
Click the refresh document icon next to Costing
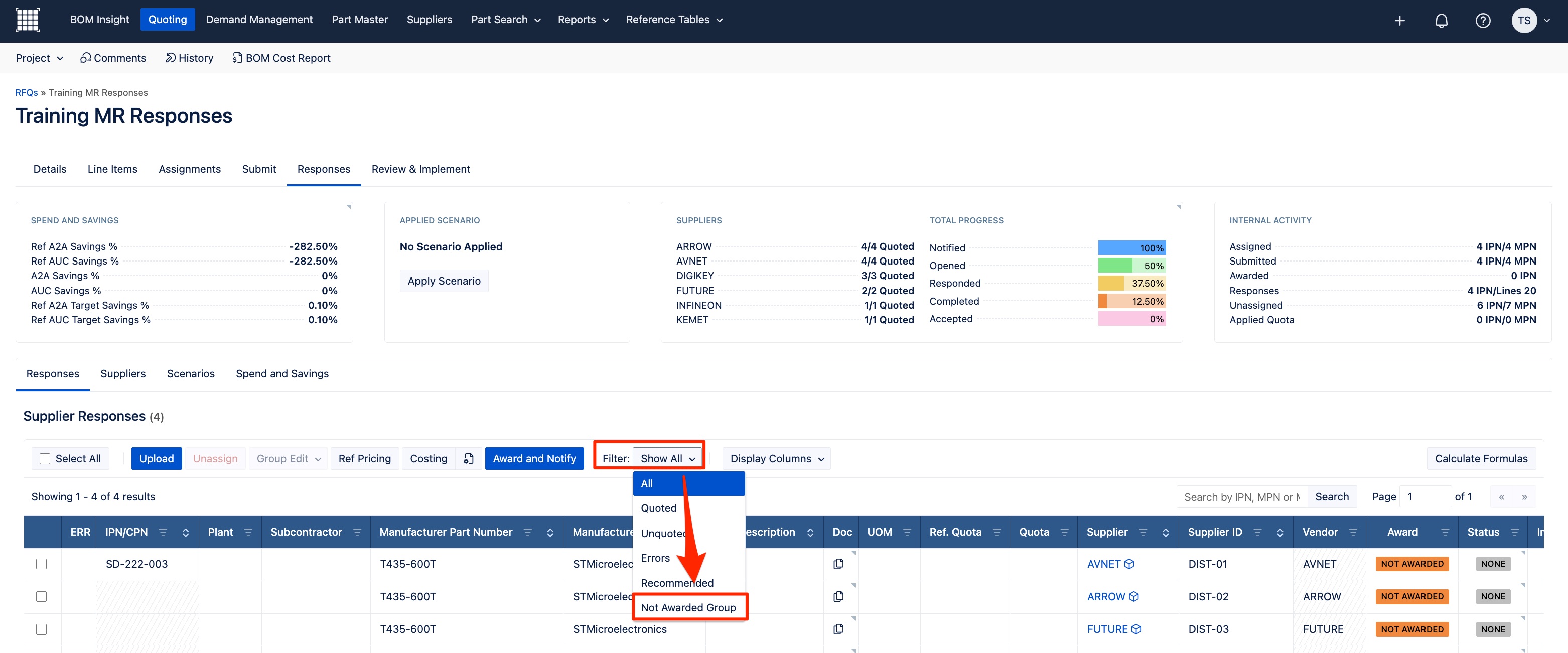pos(468,459)
